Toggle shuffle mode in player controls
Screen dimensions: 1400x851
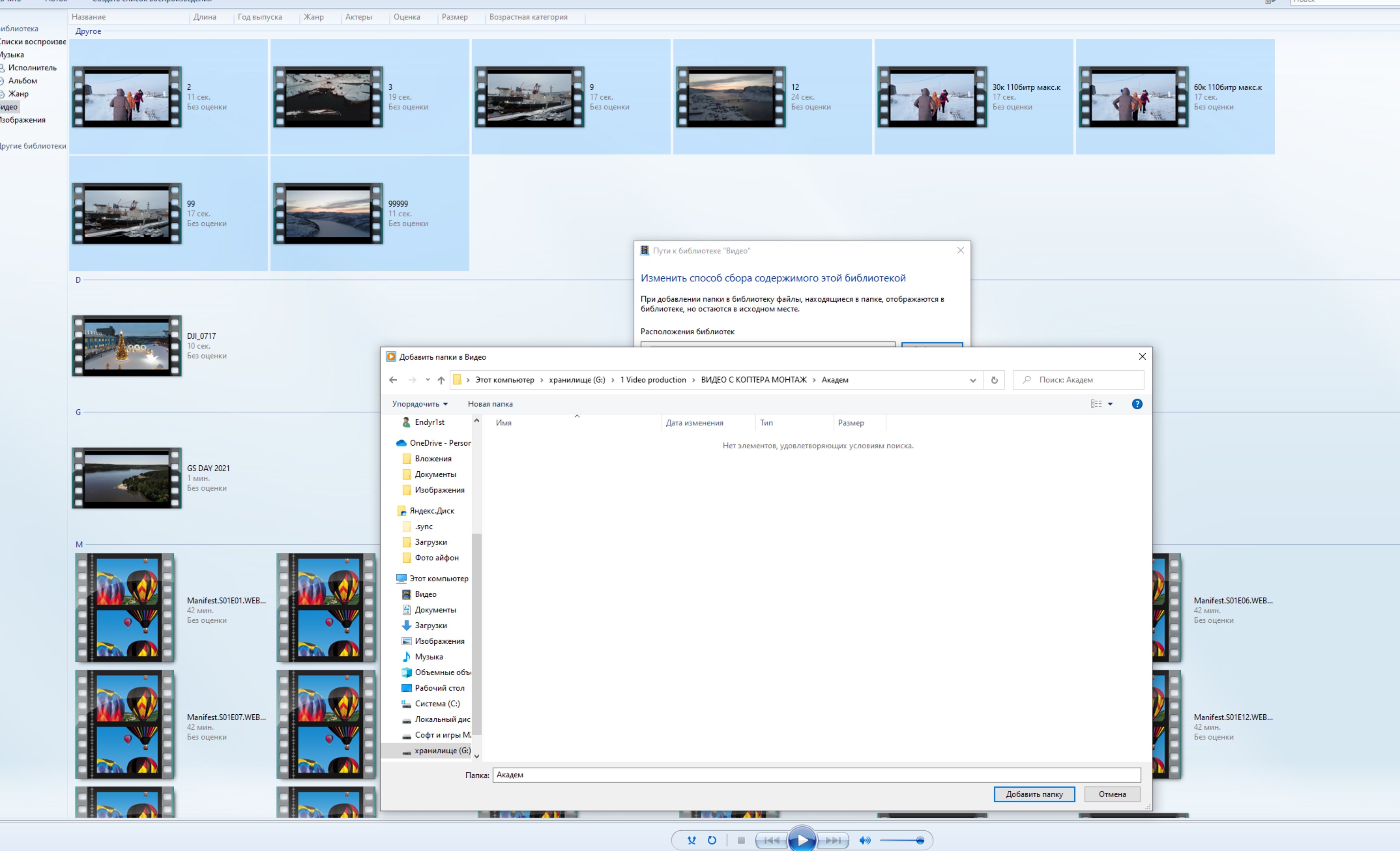(691, 840)
